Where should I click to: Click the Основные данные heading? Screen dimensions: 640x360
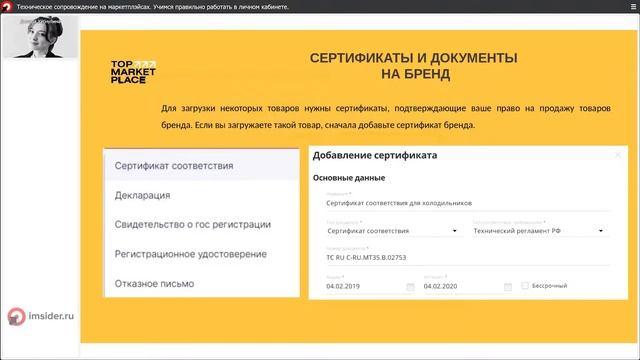[x=349, y=178]
